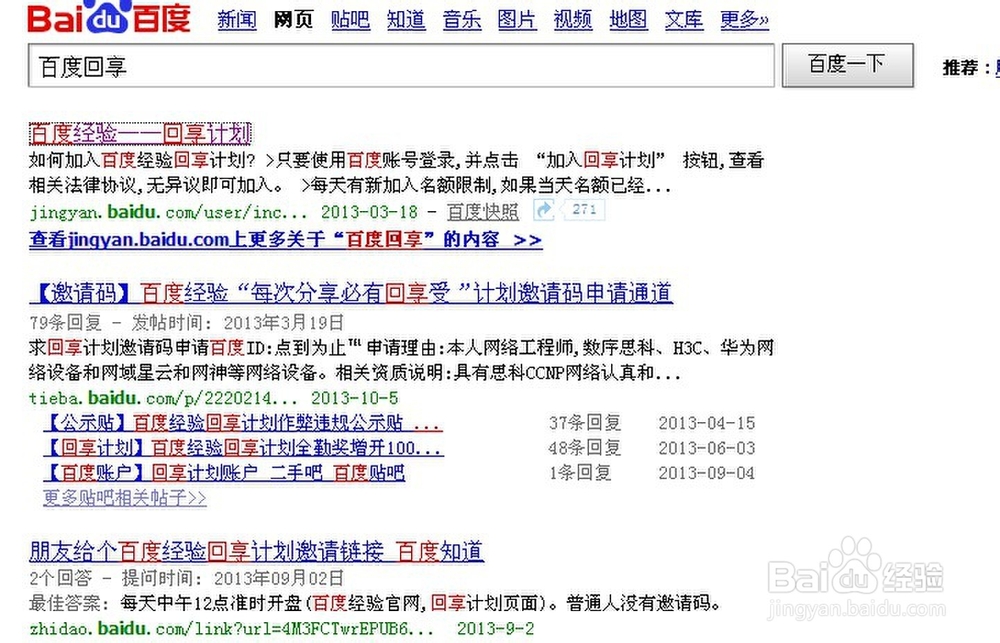Open the 【邀请码】 invitation code application result
This screenshot has width=1000, height=643.
(x=352, y=292)
